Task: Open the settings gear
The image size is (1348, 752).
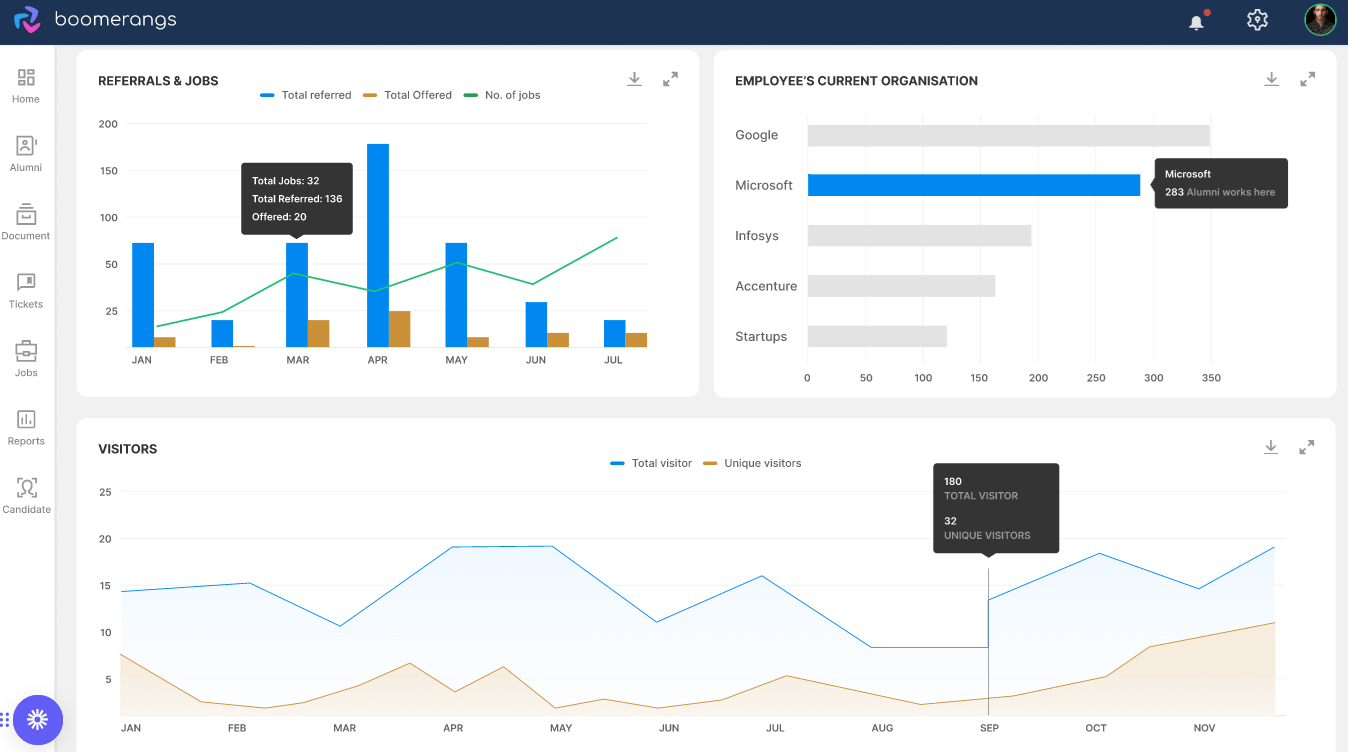Action: pyautogui.click(x=1257, y=20)
